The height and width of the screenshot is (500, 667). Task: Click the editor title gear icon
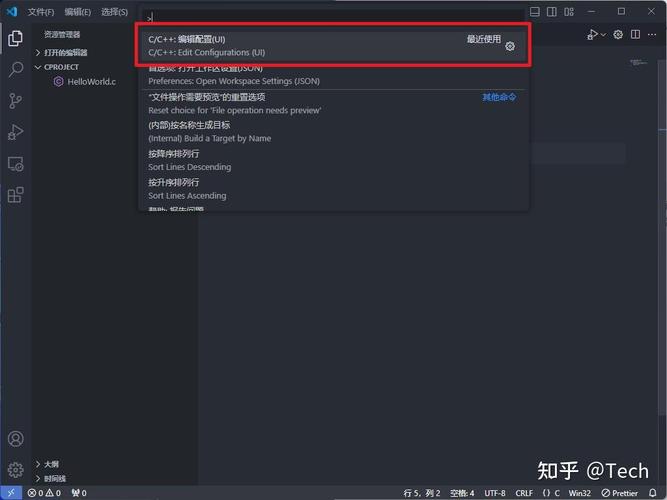pyautogui.click(x=618, y=34)
